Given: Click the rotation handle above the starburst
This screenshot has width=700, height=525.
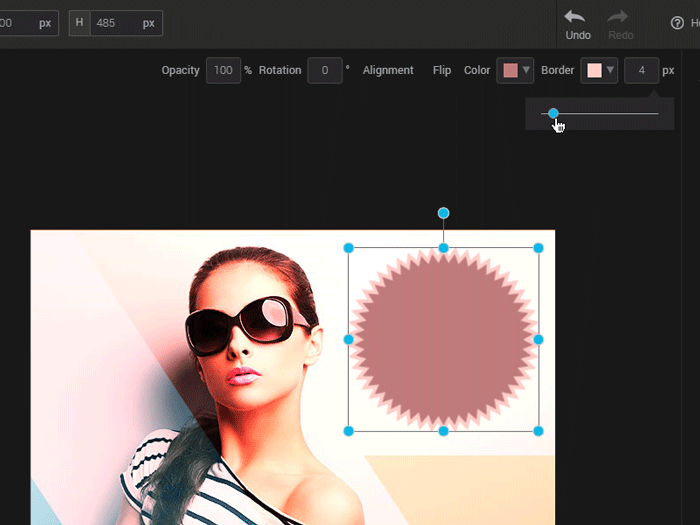Looking at the screenshot, I should click(444, 213).
